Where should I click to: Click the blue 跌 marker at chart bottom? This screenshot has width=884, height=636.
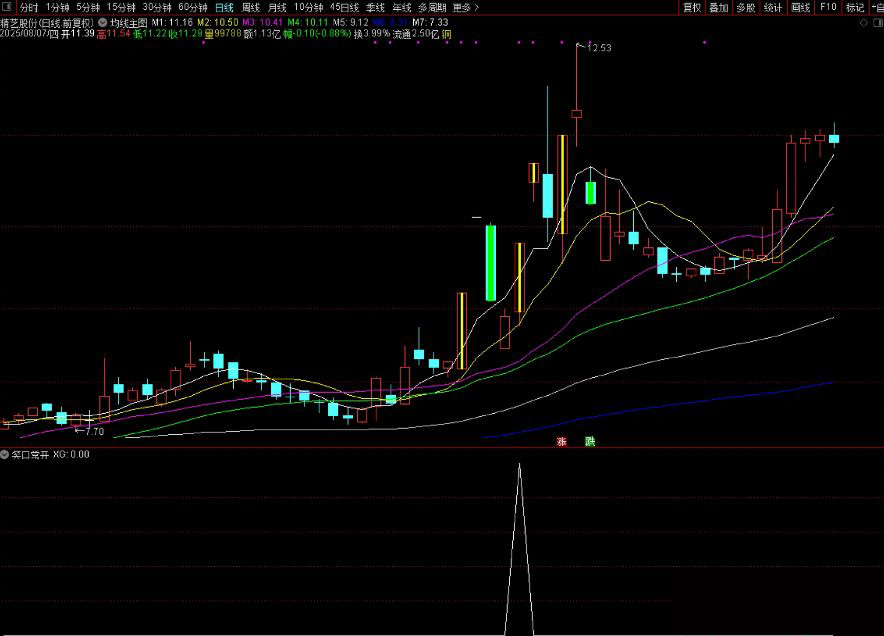coord(590,440)
